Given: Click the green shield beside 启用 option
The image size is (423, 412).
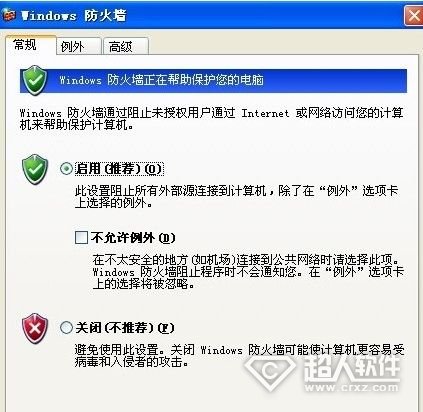Looking at the screenshot, I should tap(35, 169).
